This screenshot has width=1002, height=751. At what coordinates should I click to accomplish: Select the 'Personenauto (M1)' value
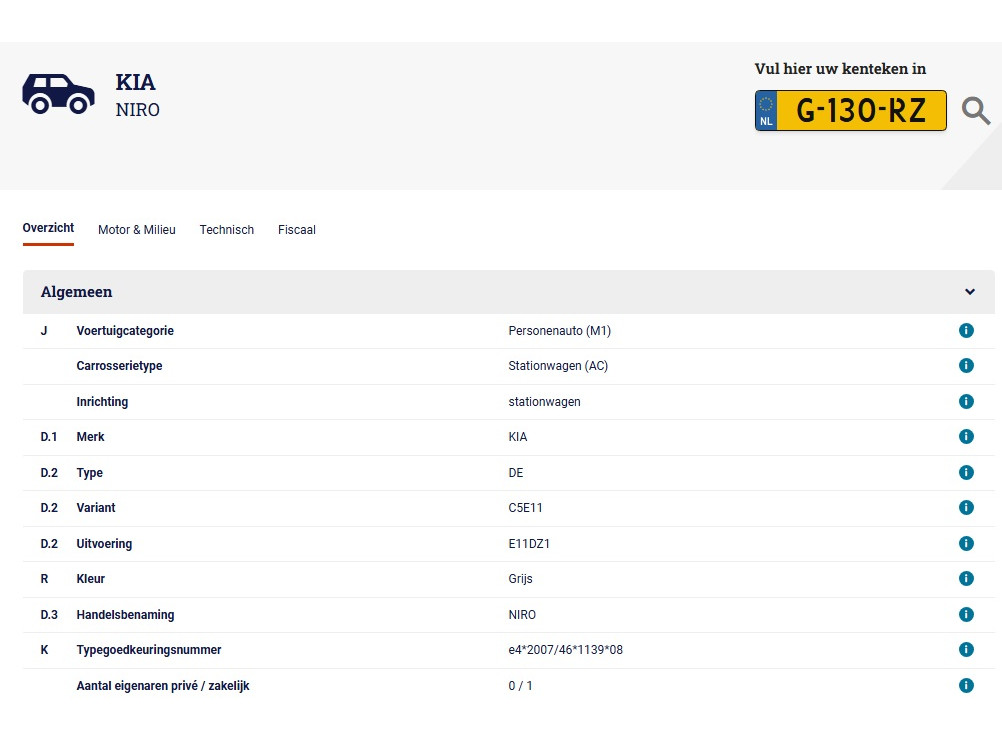[x=560, y=330]
